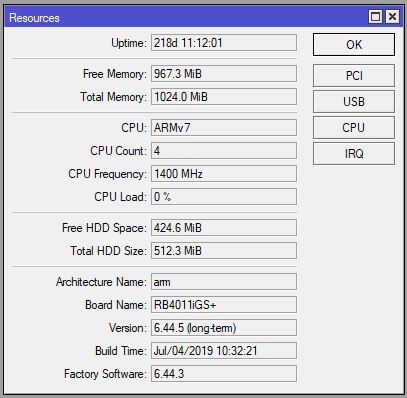Click the 'CPU Load:' label
Screen dimensions: 407x398
[120, 197]
